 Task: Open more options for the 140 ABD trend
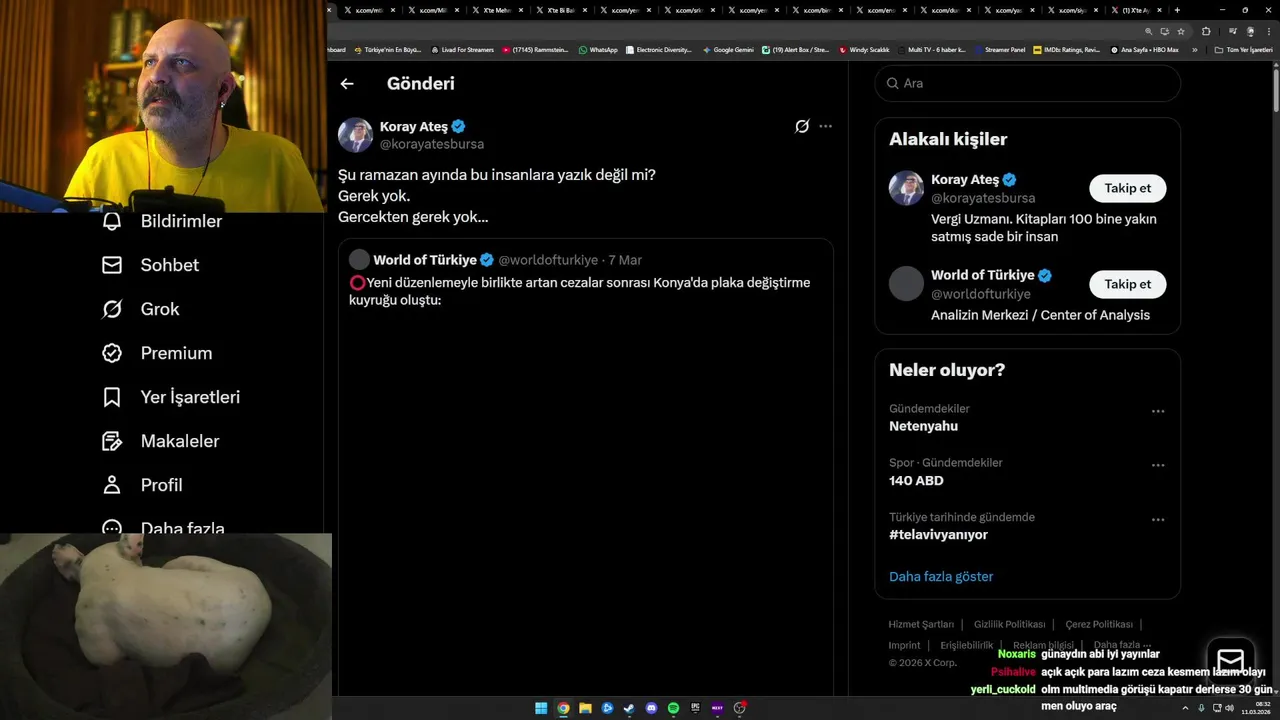[x=1158, y=465]
